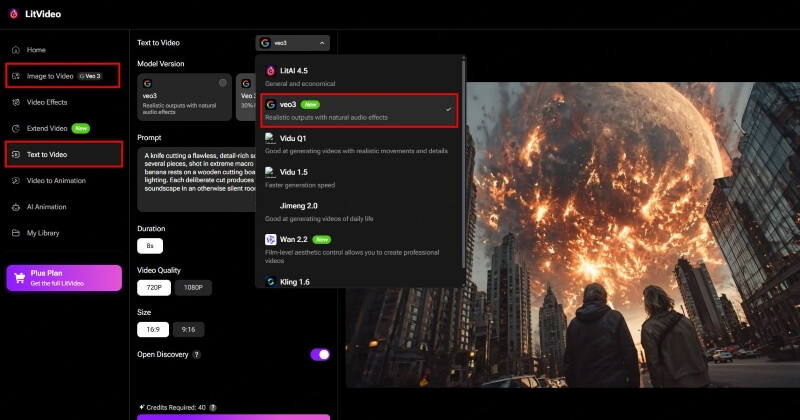Click the Video Effects sidebar icon
This screenshot has width=800, height=420.
pyautogui.click(x=15, y=102)
